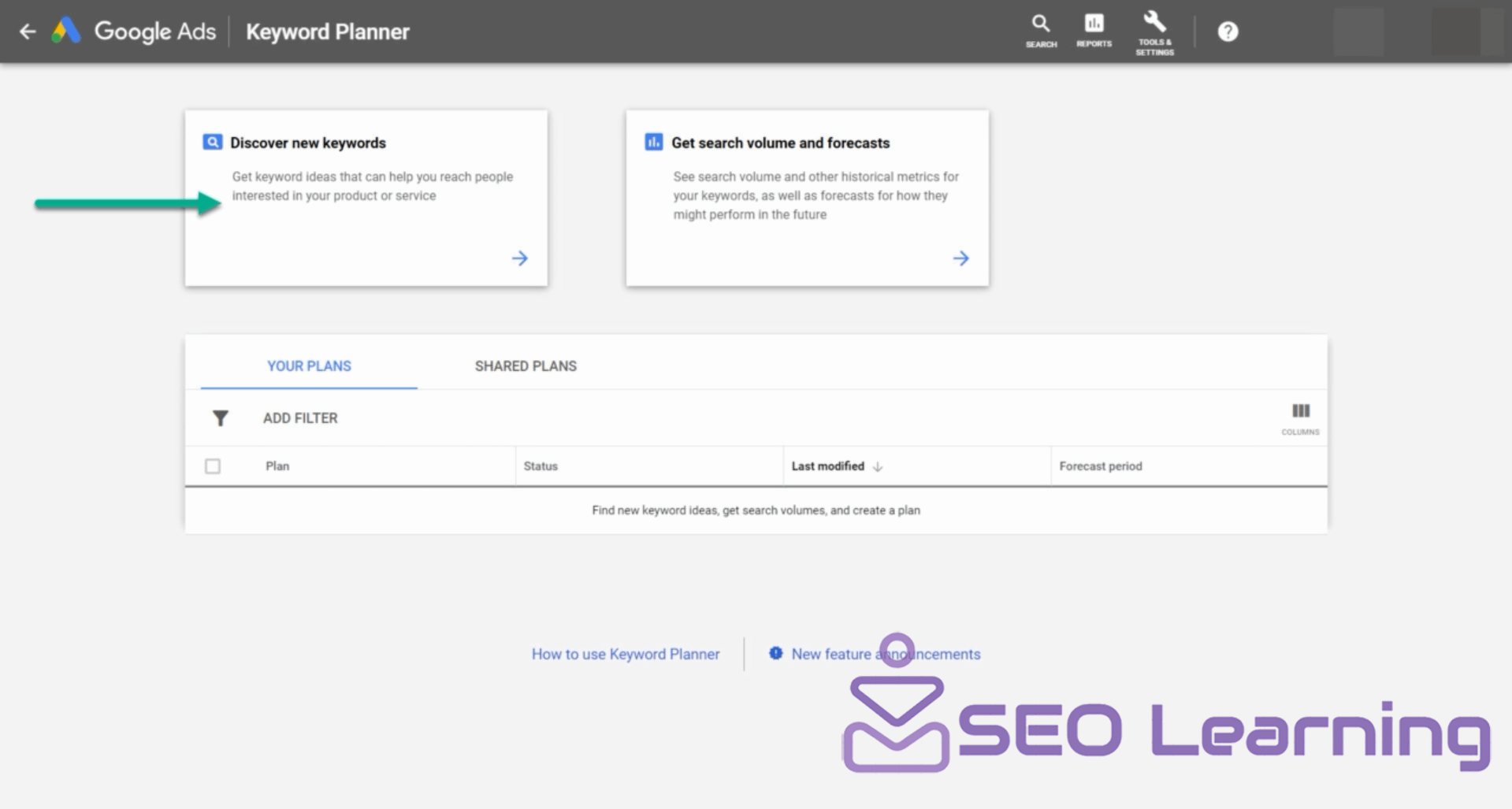Click the New feature announcements badge icon

point(776,653)
